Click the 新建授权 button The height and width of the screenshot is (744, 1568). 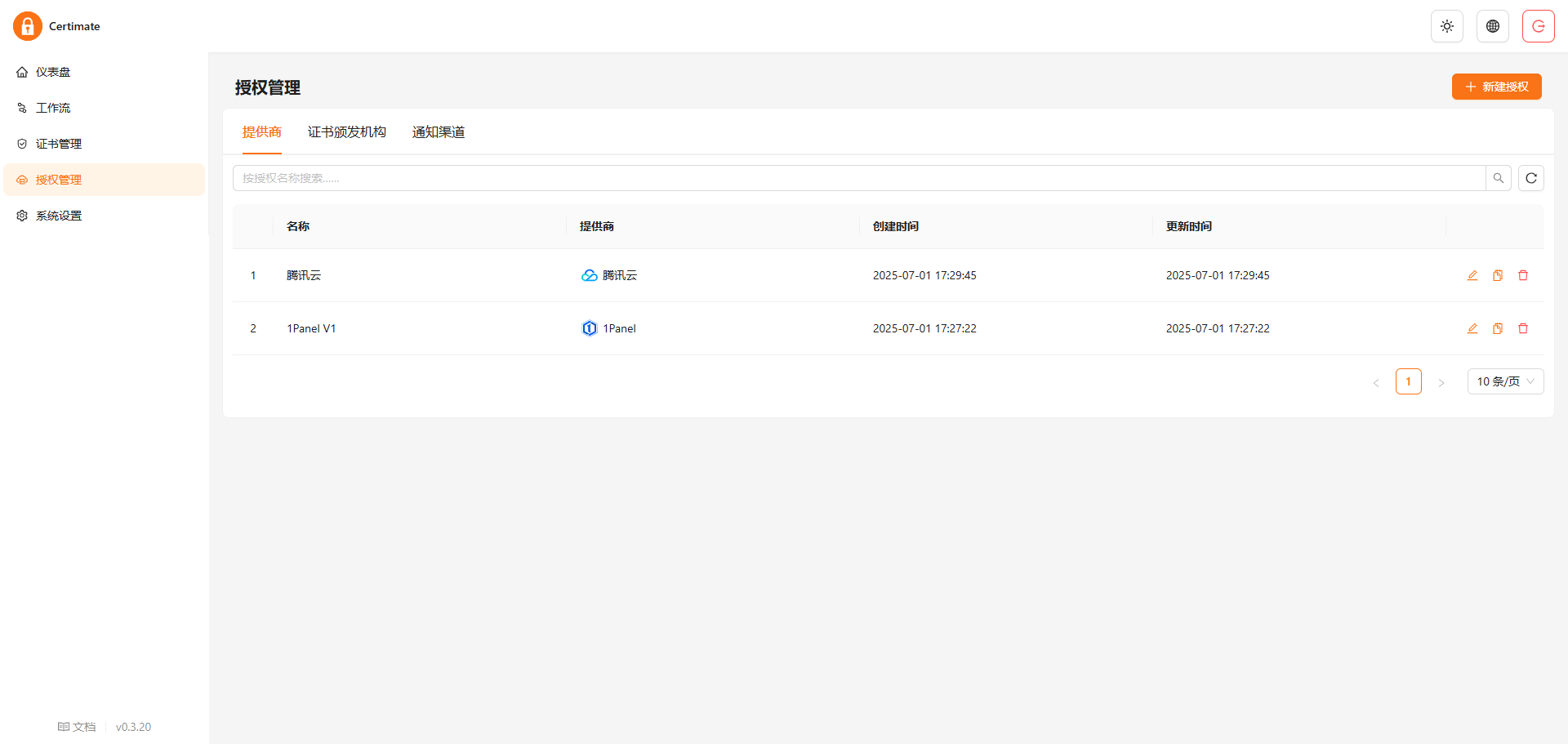(x=1496, y=87)
